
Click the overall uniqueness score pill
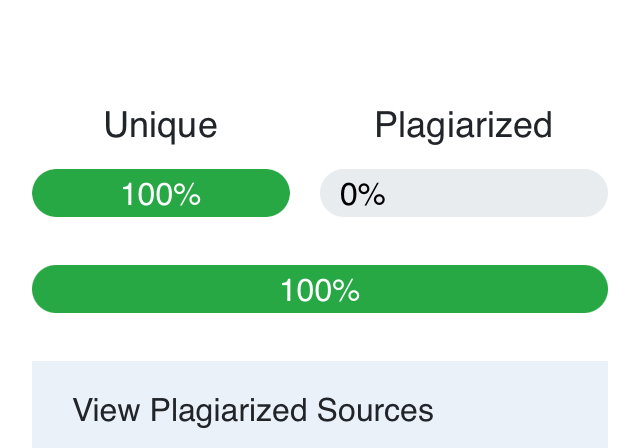click(320, 289)
